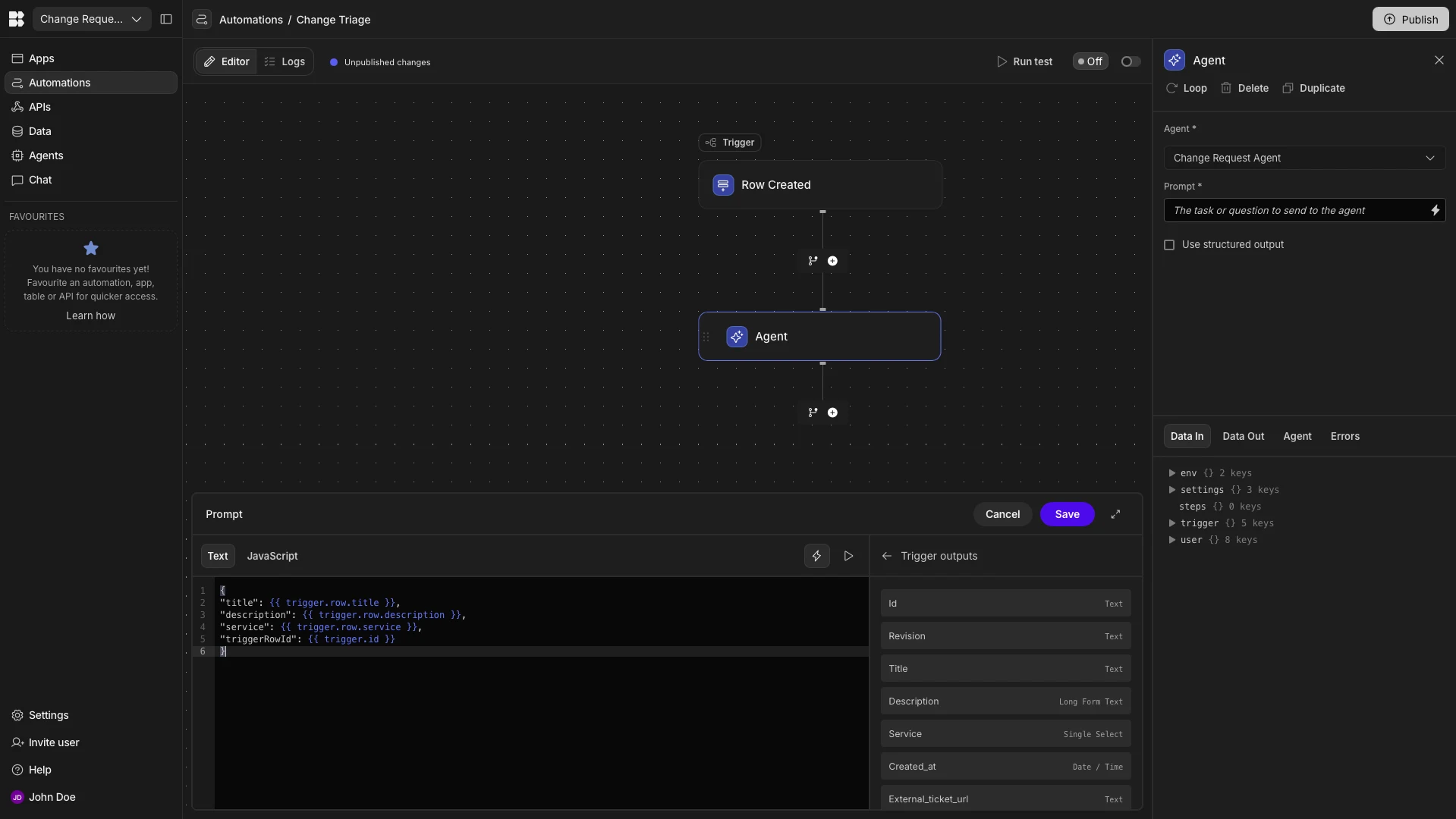Open bindings with Prompt field lightning icon
Screen dimensions: 1456x819
[1435, 210]
